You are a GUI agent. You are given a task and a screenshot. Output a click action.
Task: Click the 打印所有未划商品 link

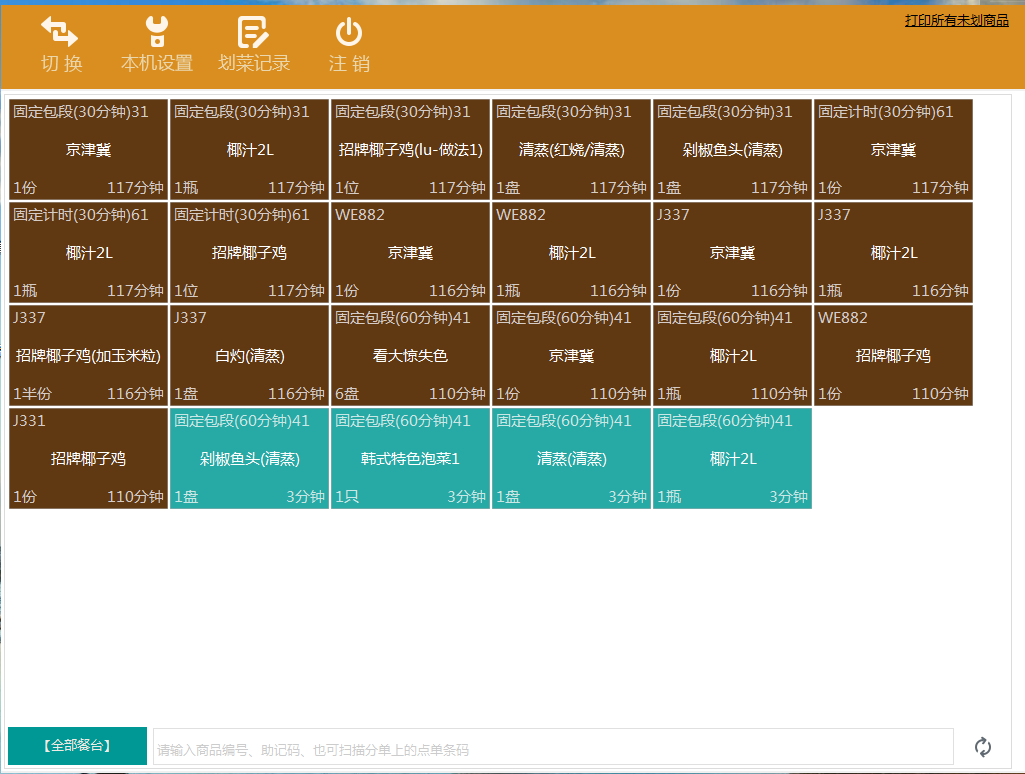point(956,20)
